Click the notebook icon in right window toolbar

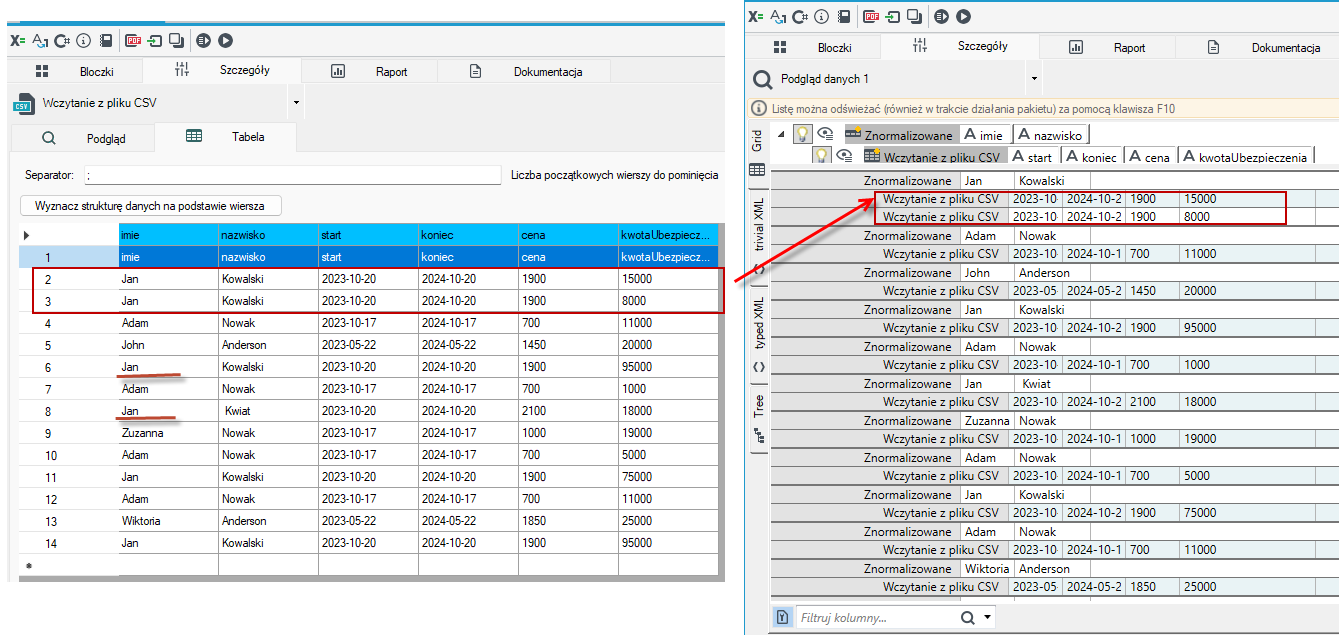coord(844,16)
